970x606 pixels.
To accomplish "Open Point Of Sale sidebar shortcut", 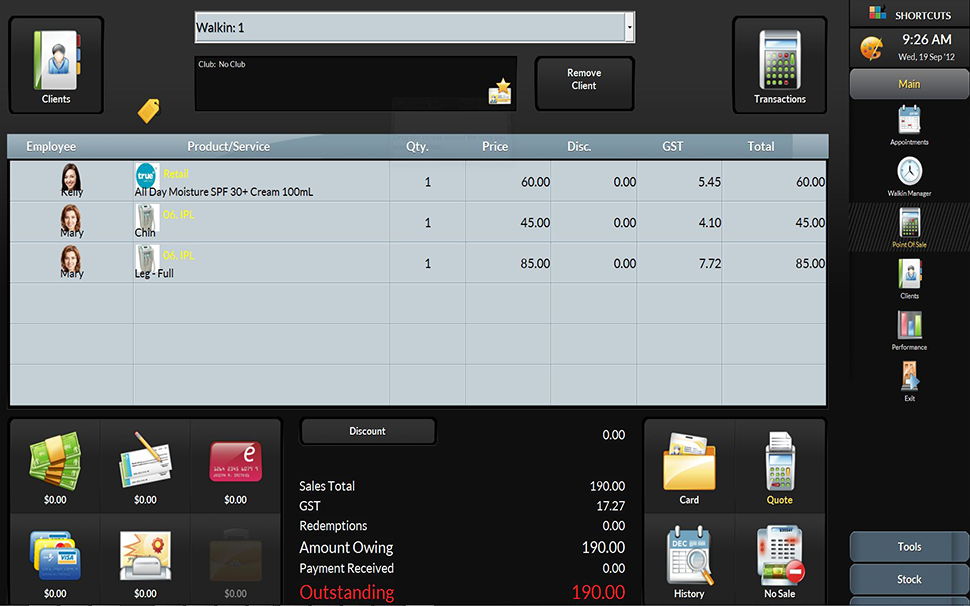I will (x=909, y=228).
